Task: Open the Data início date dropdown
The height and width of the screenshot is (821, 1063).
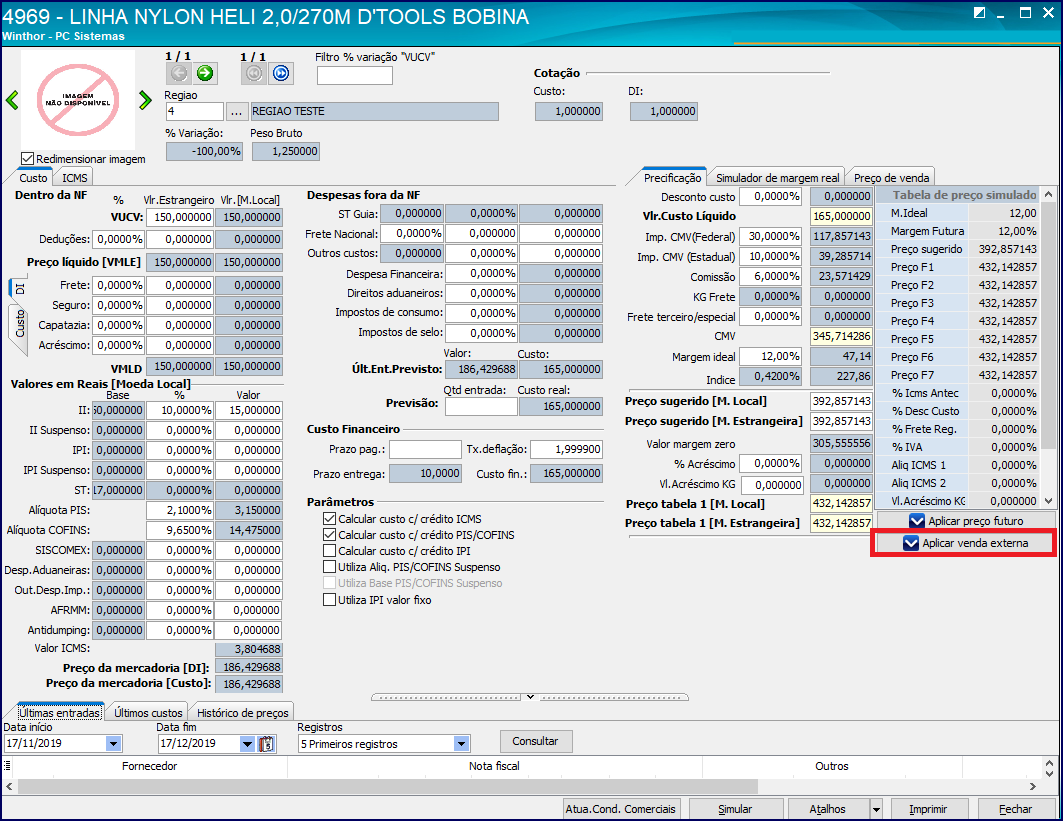Action: (x=113, y=744)
